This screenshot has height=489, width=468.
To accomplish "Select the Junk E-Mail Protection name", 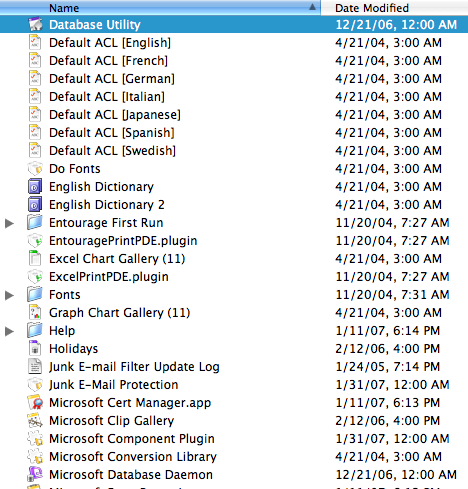I will point(113,385).
